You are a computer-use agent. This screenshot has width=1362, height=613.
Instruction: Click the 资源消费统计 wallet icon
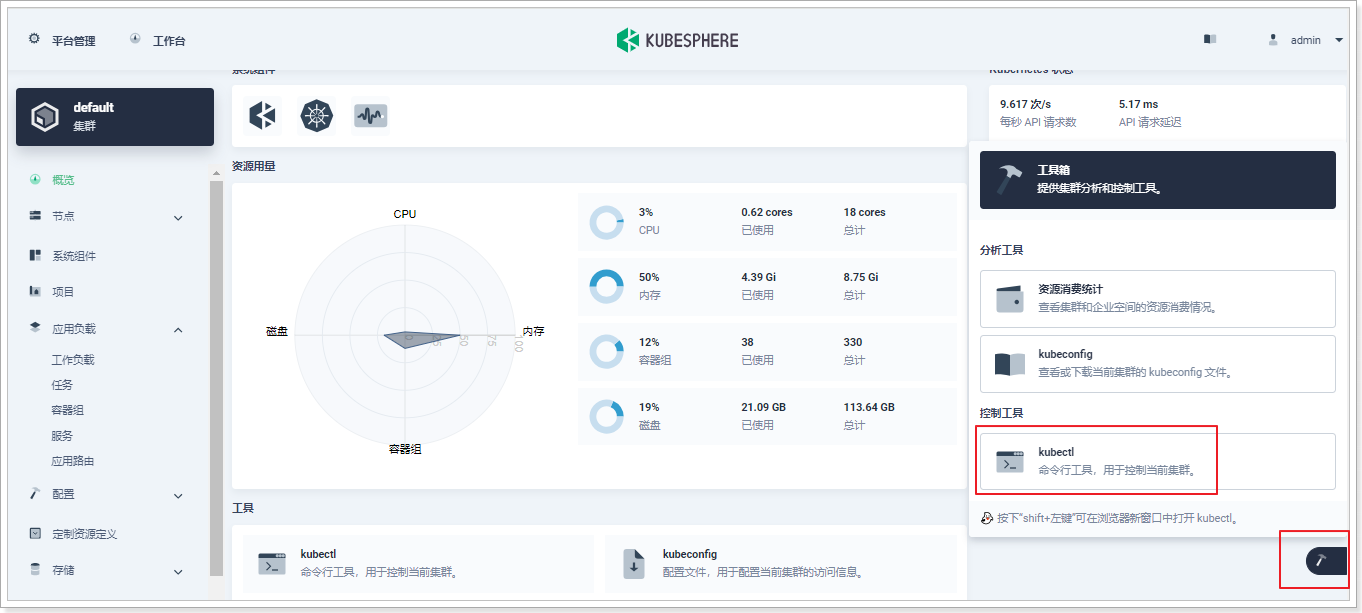(x=1010, y=299)
